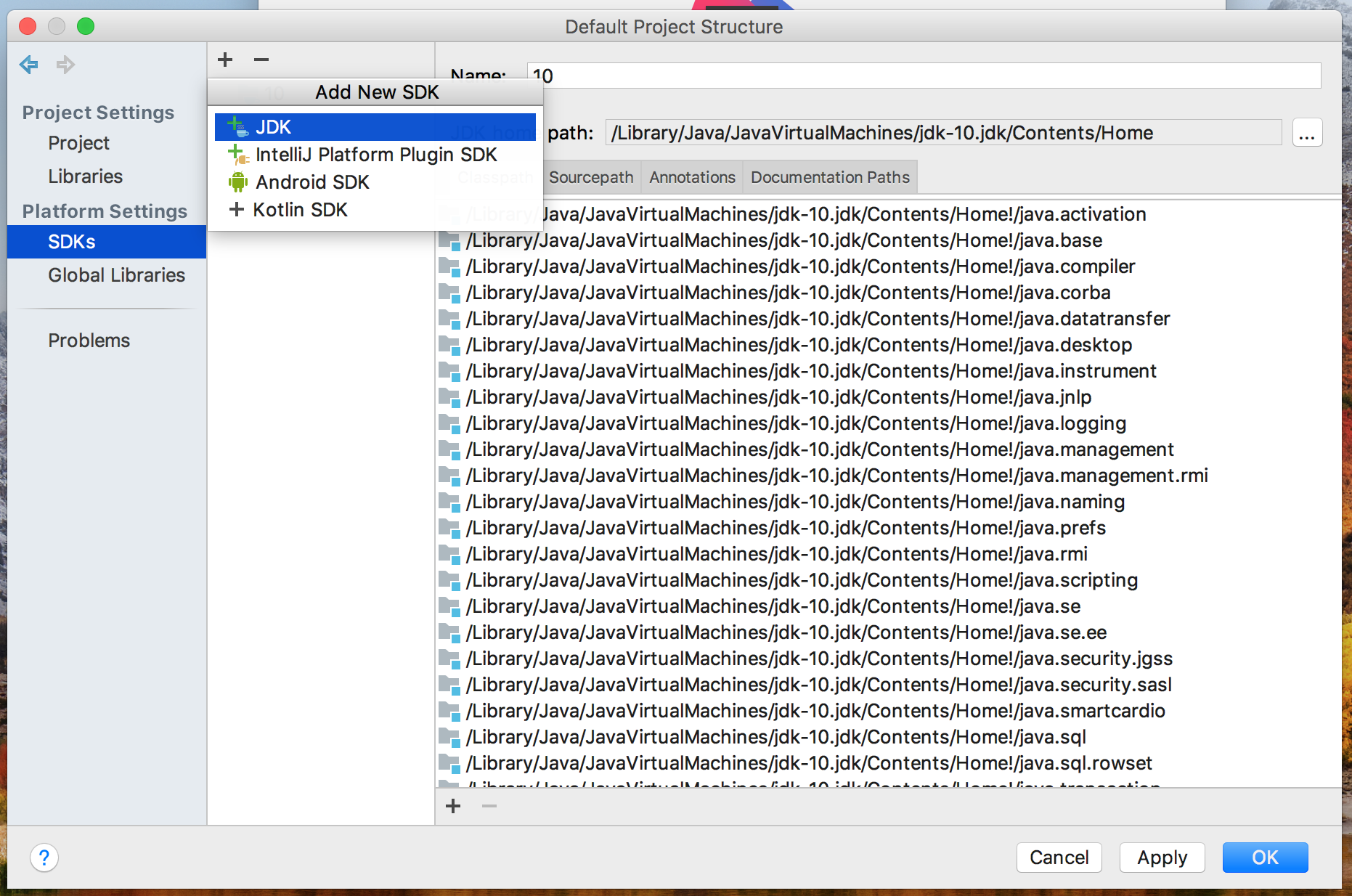Open help with question mark button
Screen dimensions: 1352x896
coord(44,858)
